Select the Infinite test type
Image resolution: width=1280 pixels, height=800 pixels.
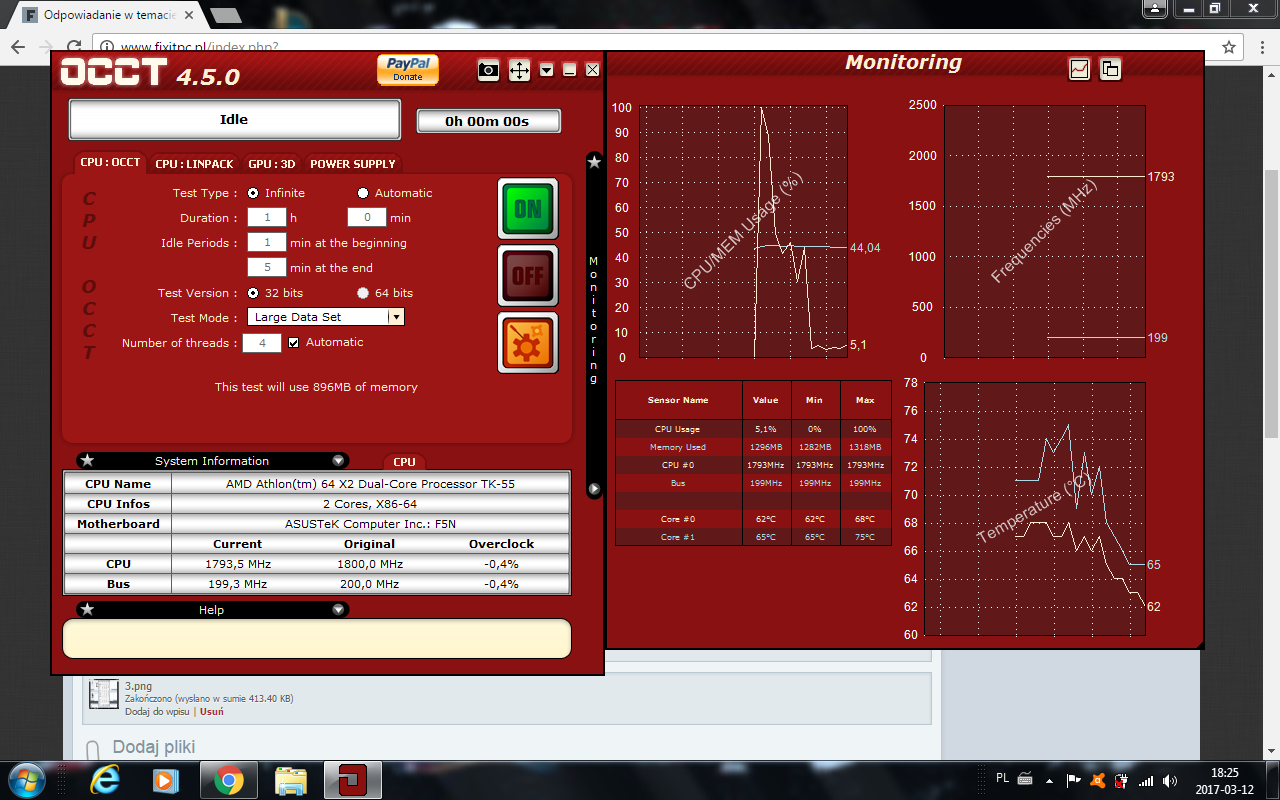pos(252,193)
